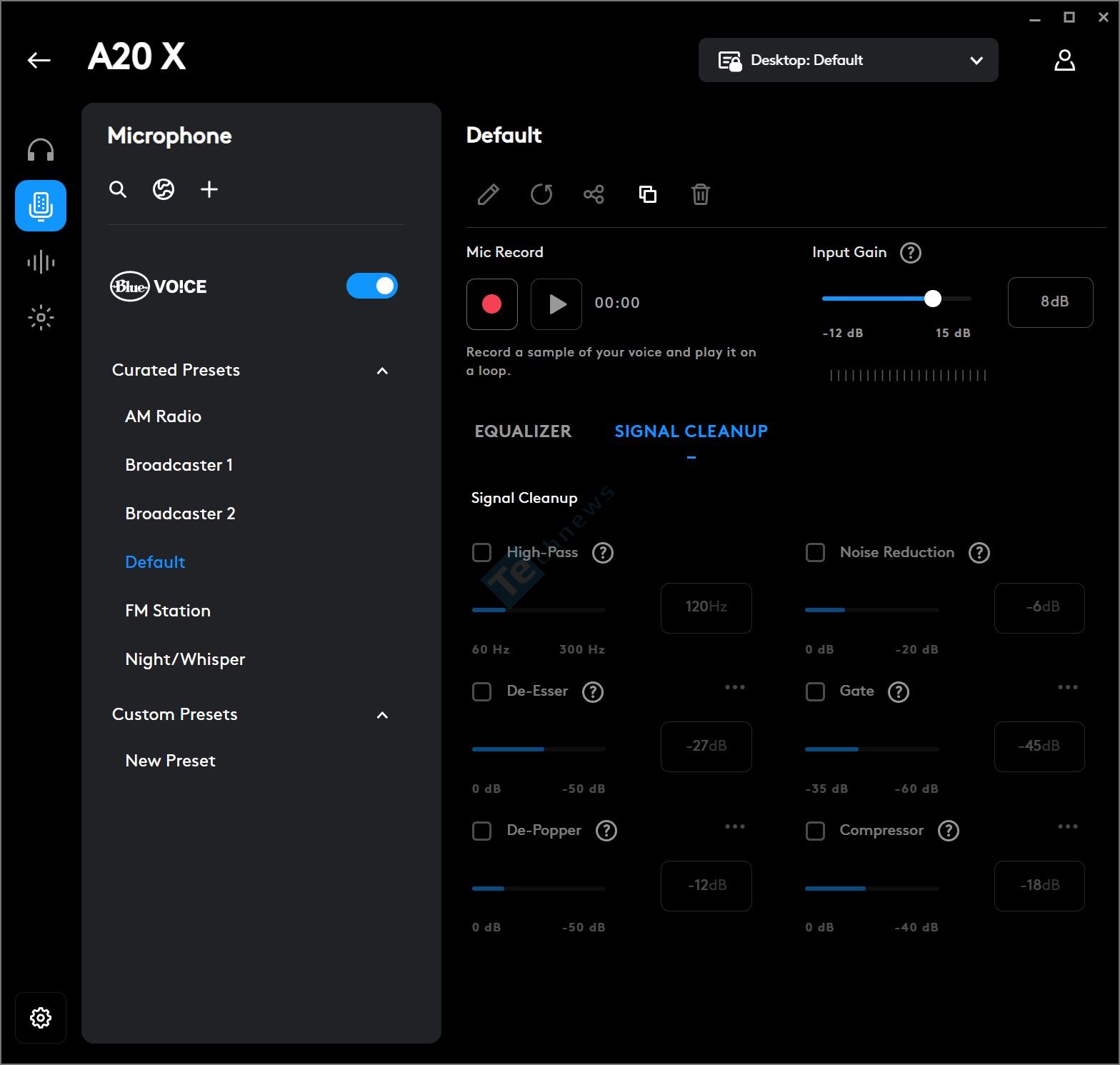
Task: Share the Default preset
Action: pyautogui.click(x=594, y=194)
